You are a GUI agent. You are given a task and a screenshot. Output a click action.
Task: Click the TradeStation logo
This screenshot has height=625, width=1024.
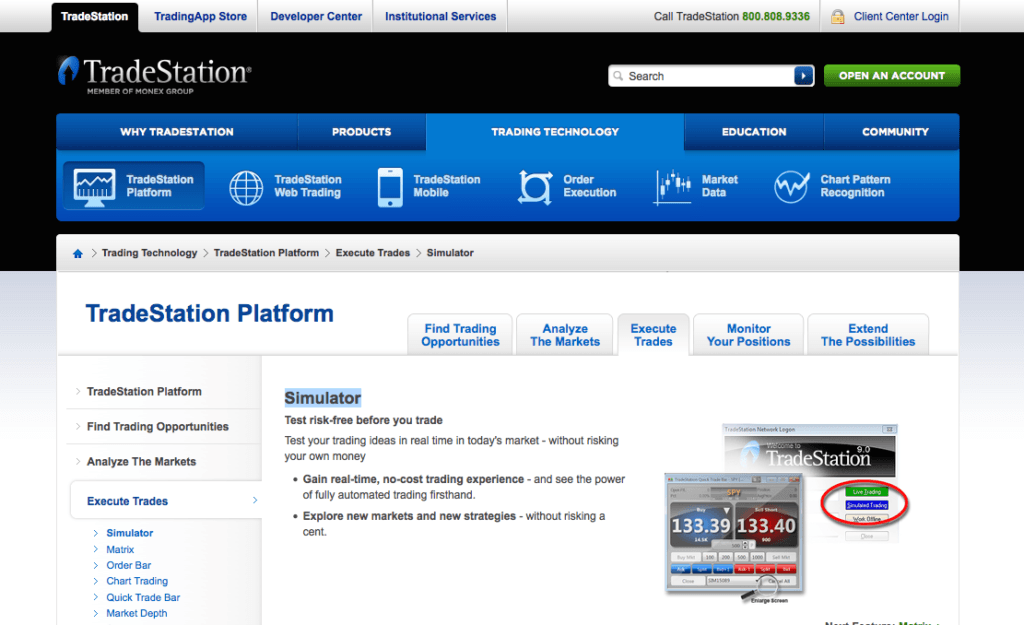click(154, 75)
